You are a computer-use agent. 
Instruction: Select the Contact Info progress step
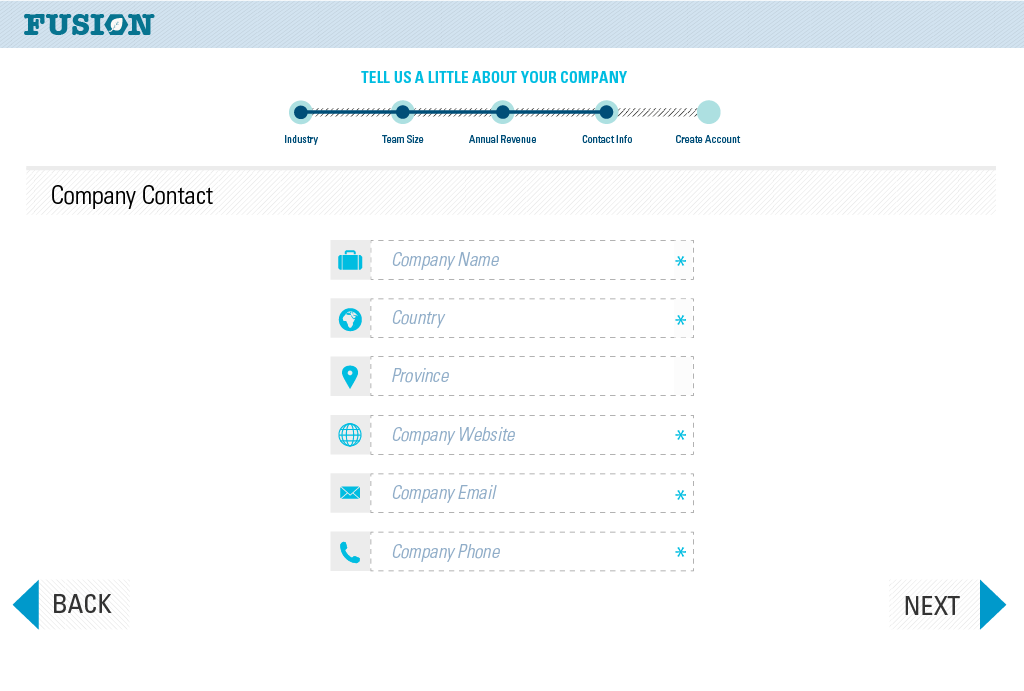tap(607, 112)
